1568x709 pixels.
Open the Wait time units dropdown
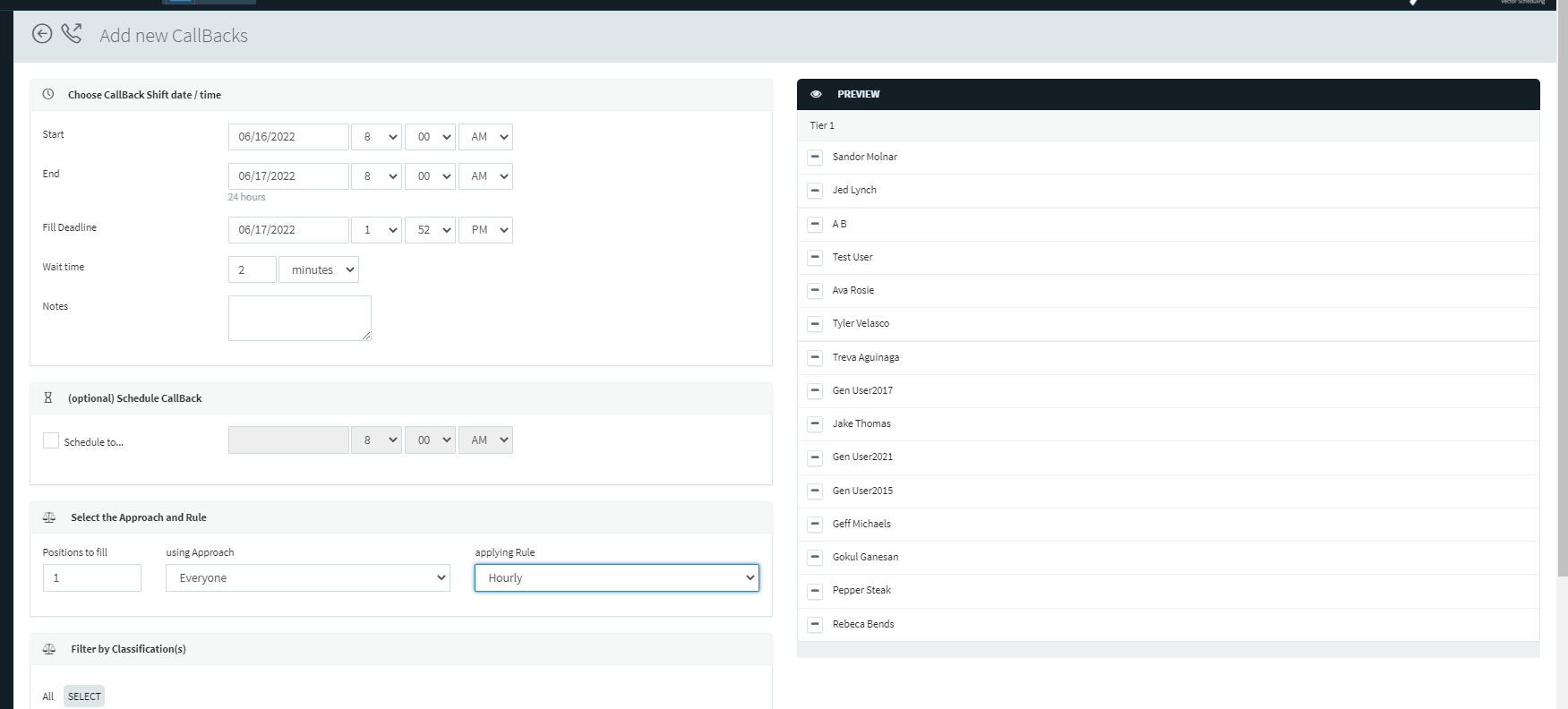click(319, 269)
